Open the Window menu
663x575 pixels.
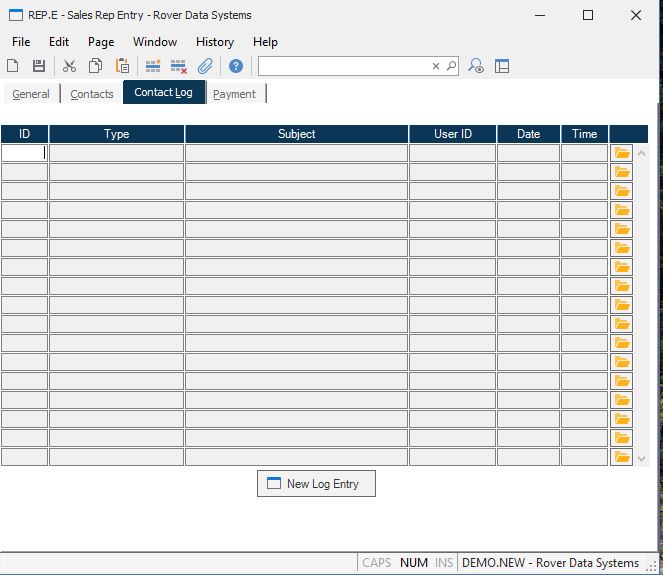(155, 42)
